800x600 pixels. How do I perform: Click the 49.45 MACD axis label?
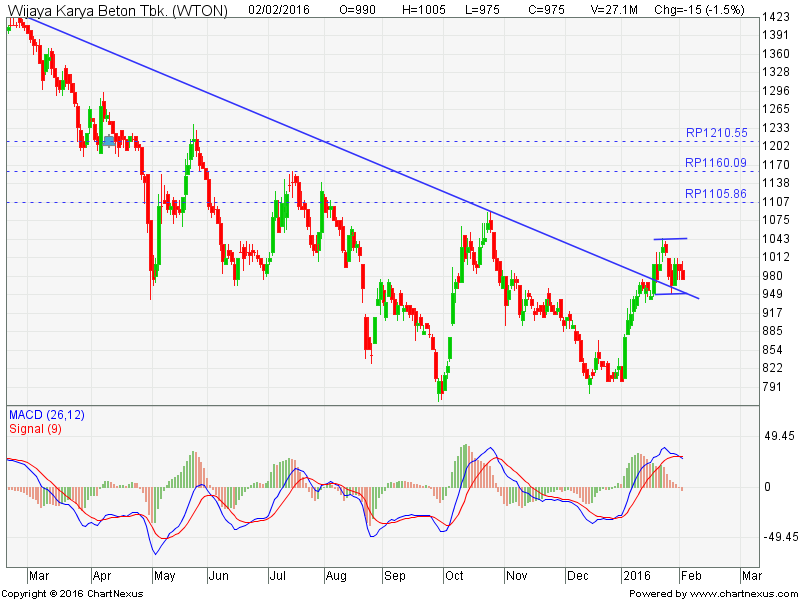[778, 436]
